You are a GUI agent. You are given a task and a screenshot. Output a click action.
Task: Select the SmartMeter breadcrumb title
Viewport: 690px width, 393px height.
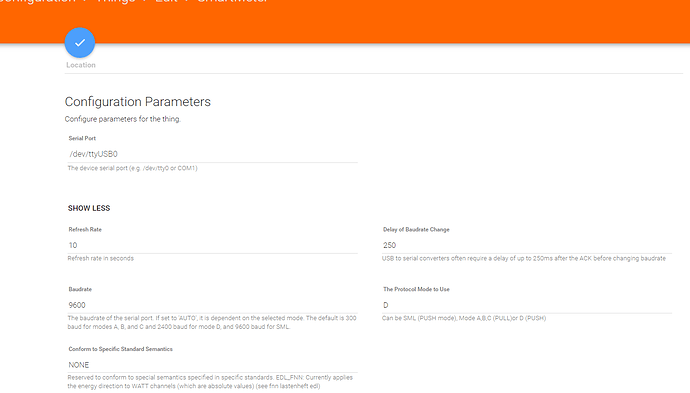(x=232, y=1)
